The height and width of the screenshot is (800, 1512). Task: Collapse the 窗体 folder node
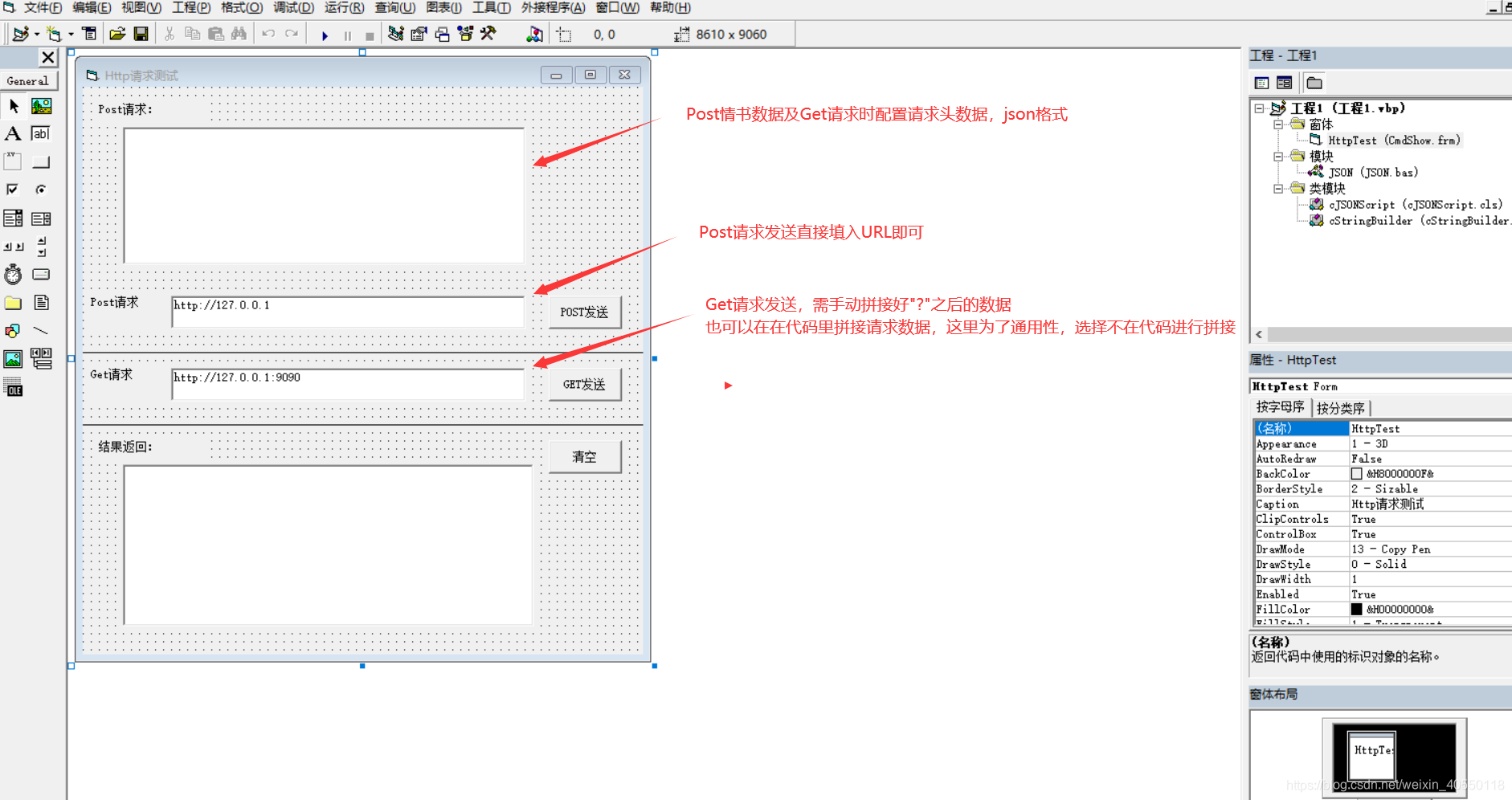(x=1277, y=124)
